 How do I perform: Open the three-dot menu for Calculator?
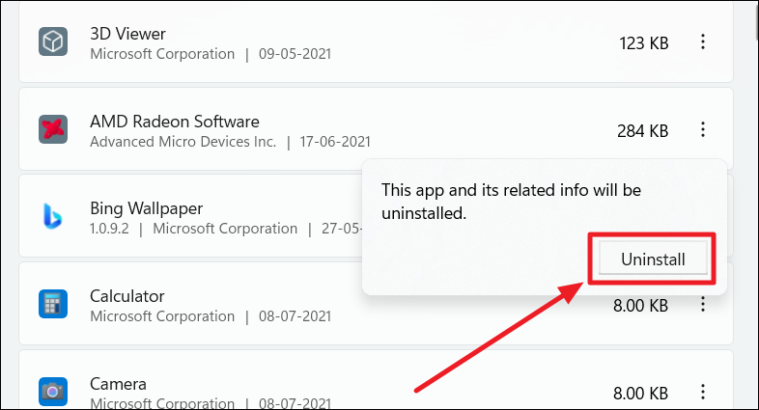(703, 304)
